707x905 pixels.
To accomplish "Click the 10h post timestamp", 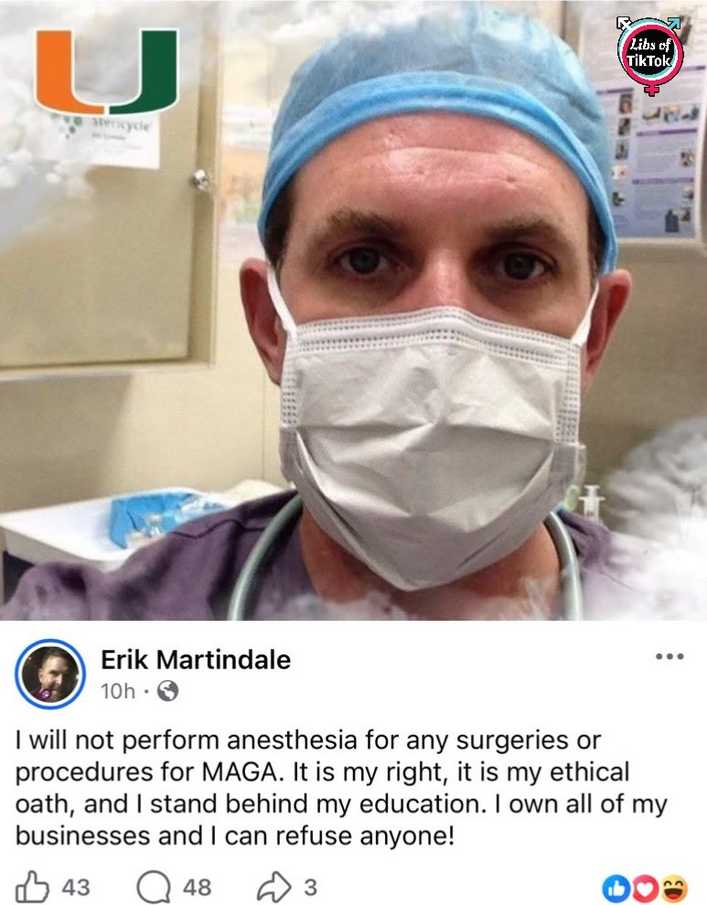I will [118, 691].
